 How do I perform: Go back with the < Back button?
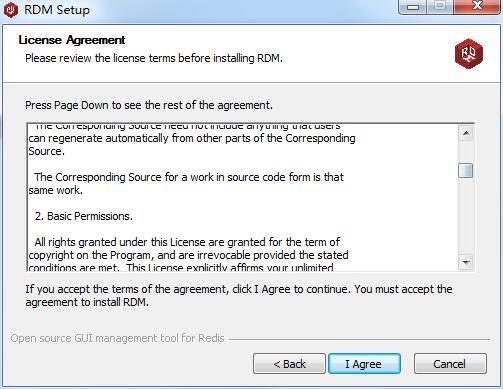[289, 364]
